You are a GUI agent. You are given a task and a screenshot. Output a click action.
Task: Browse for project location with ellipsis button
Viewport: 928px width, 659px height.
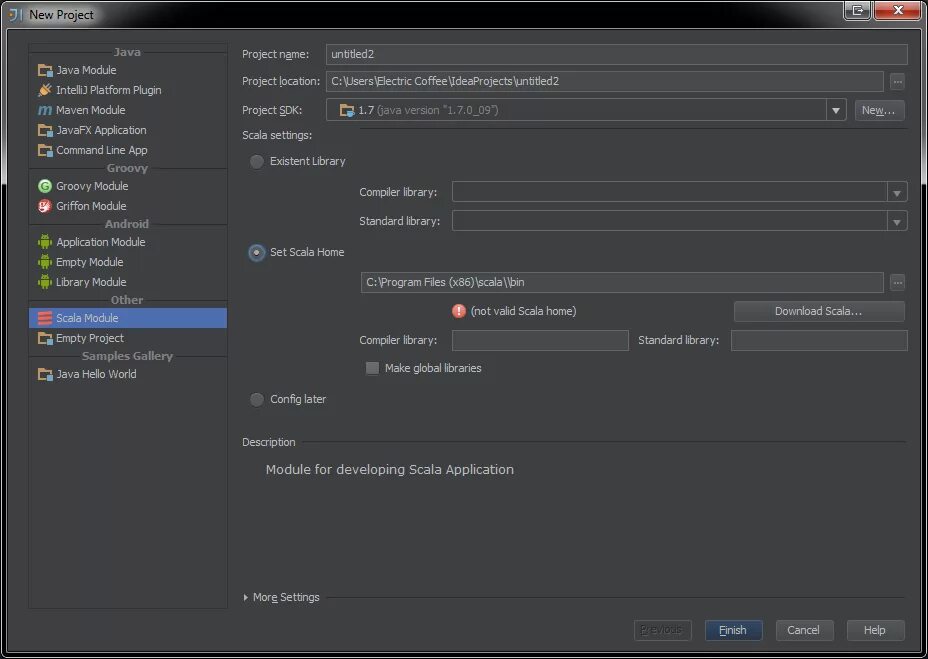pos(897,82)
